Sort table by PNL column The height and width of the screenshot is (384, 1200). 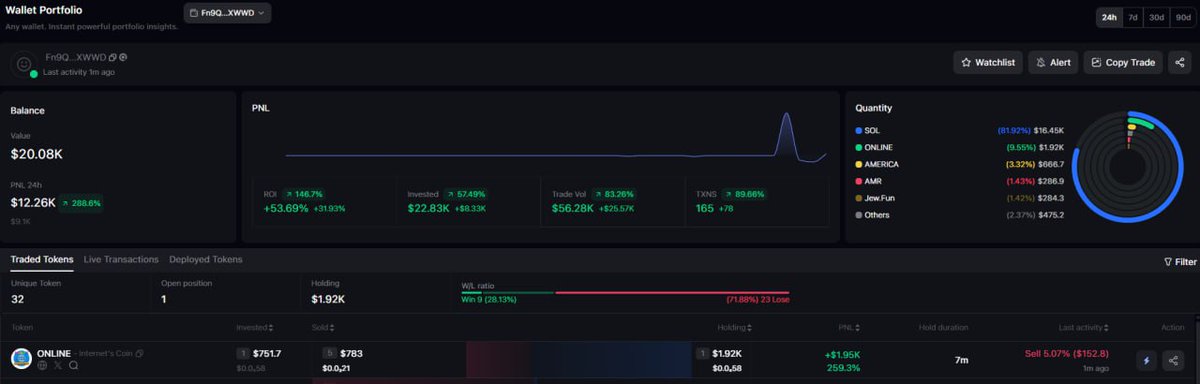849,327
